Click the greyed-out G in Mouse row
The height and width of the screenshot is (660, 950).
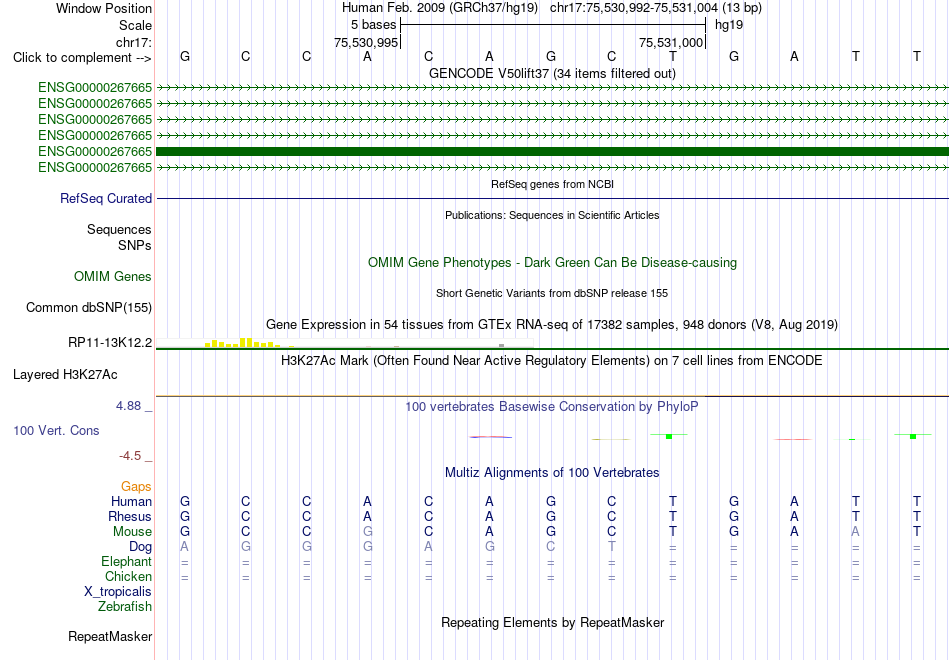pyautogui.click(x=367, y=532)
